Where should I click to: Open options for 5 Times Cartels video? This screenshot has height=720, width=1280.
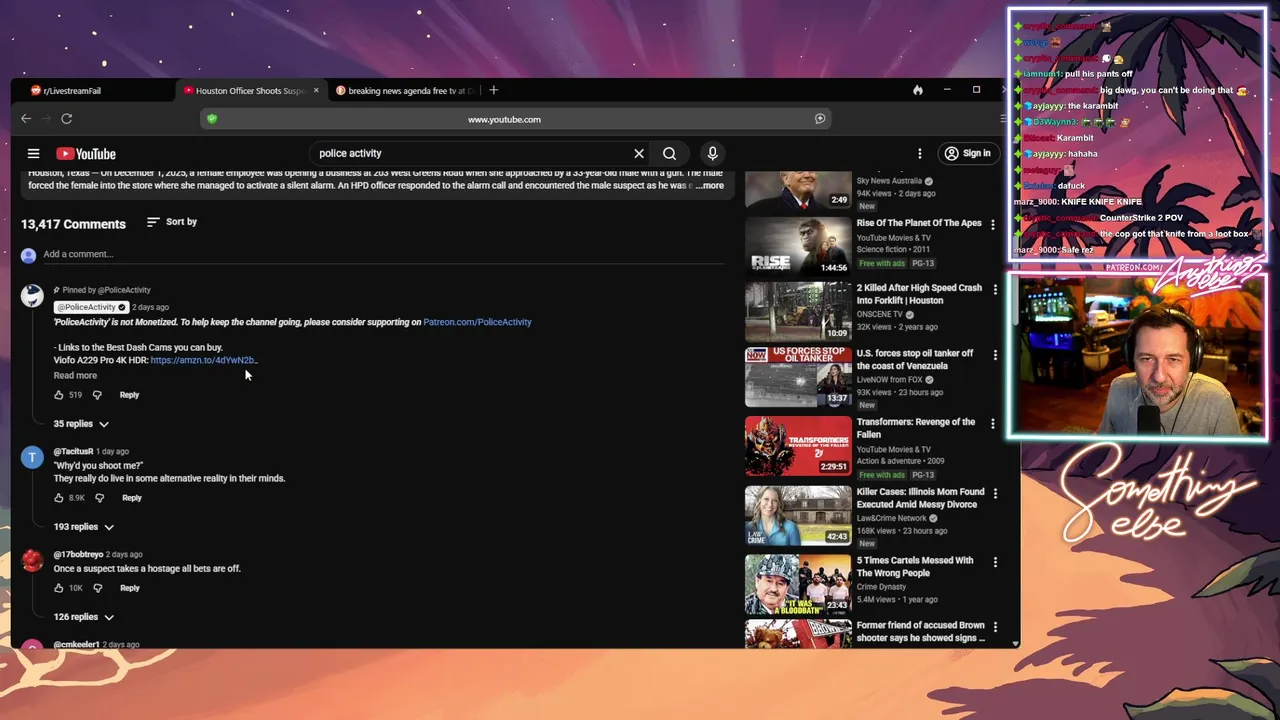point(995,562)
